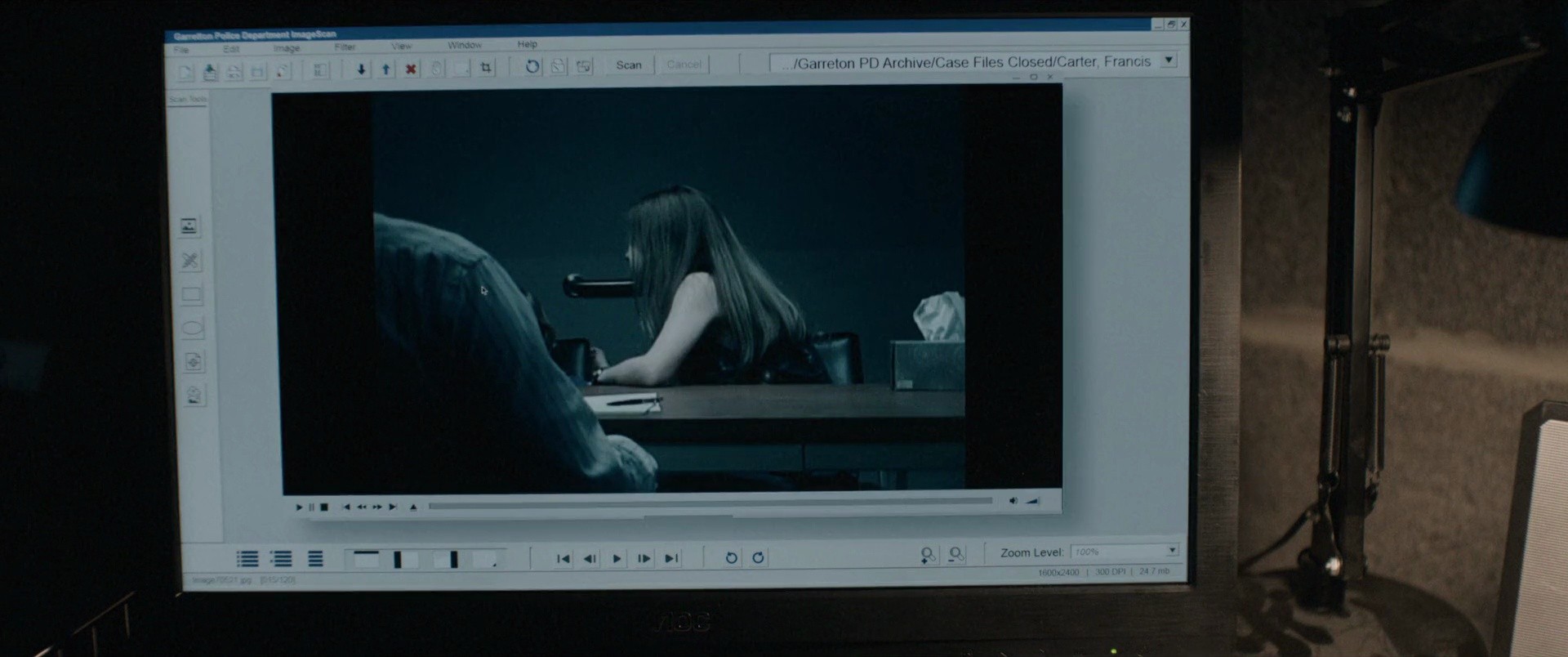Click the Cancel button
The width and height of the screenshot is (1568, 657).
684,65
